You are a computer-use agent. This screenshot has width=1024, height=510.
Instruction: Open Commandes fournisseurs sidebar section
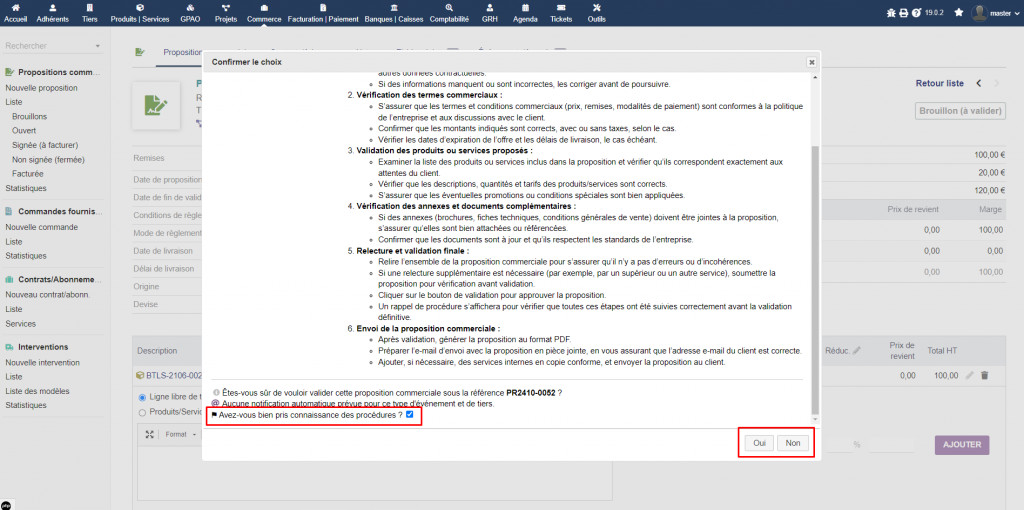[60, 212]
